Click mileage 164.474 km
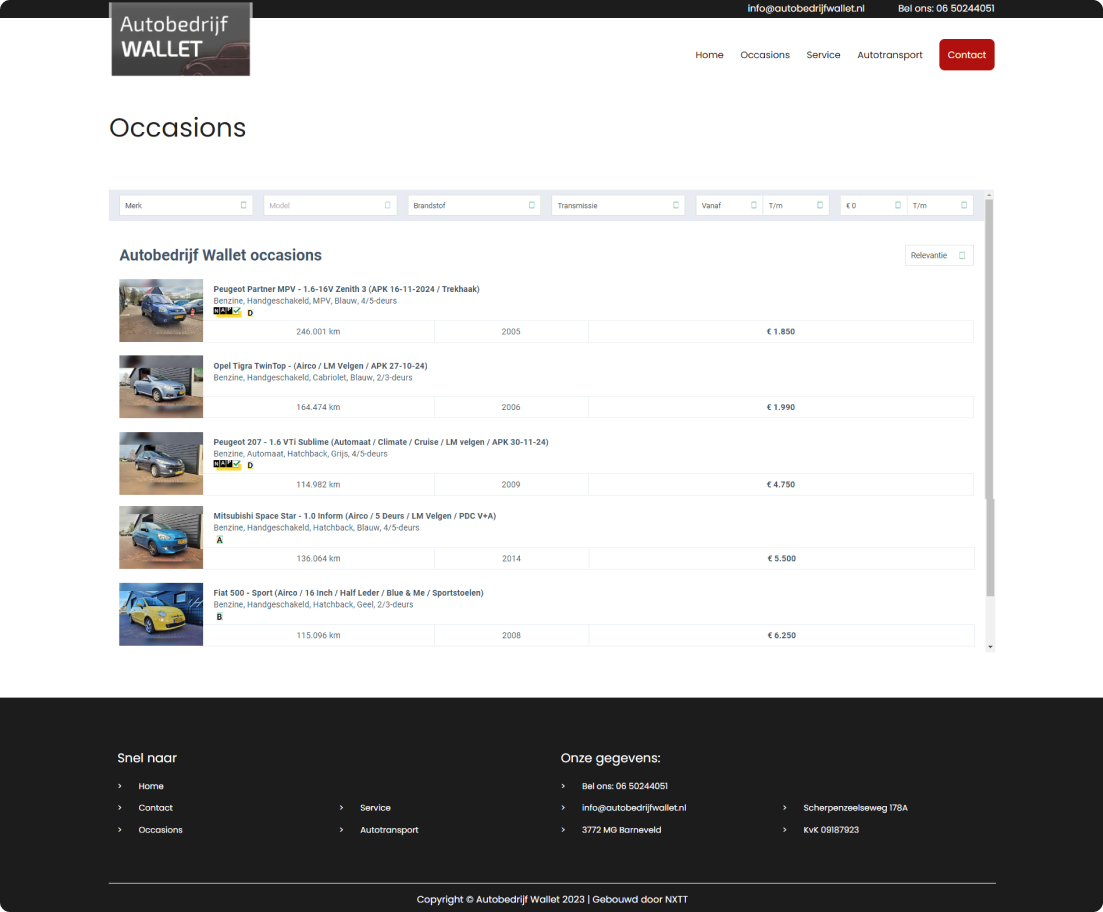Viewport: 1103px width, 912px height. coord(318,407)
